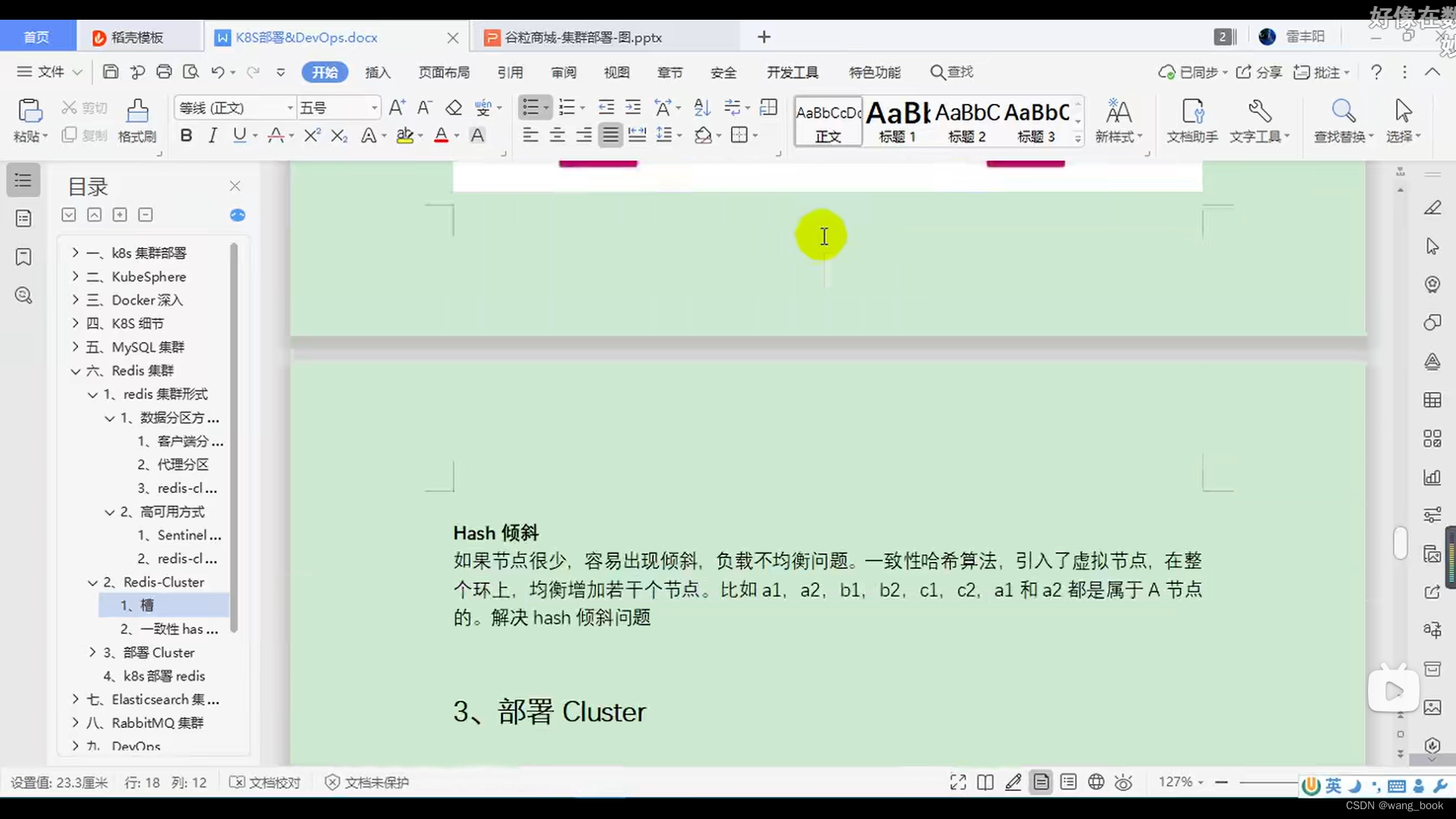Open font name combo box

pos(234,108)
